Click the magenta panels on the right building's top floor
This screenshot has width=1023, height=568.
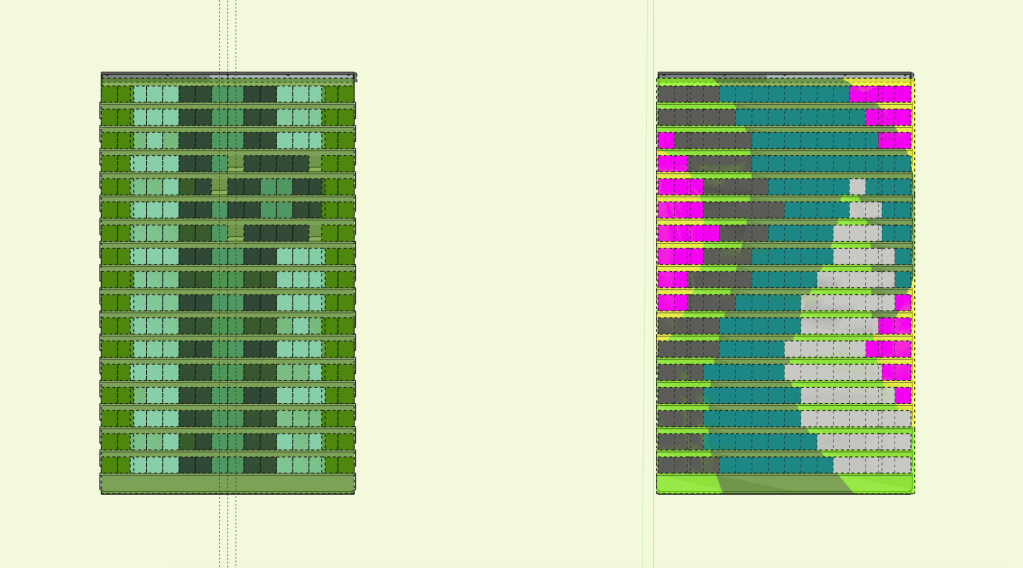pyautogui.click(x=880, y=94)
